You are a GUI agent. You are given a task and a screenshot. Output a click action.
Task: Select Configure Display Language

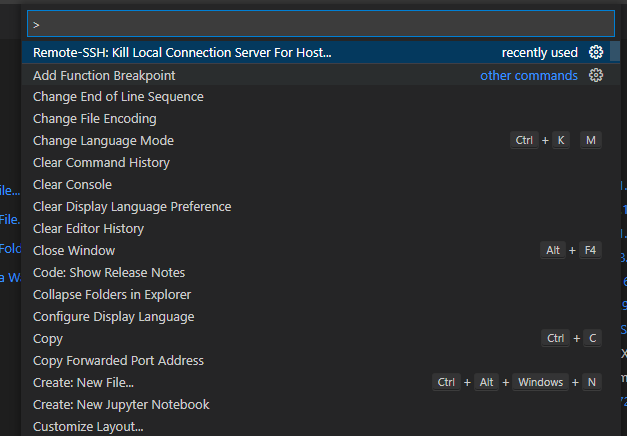coord(114,317)
